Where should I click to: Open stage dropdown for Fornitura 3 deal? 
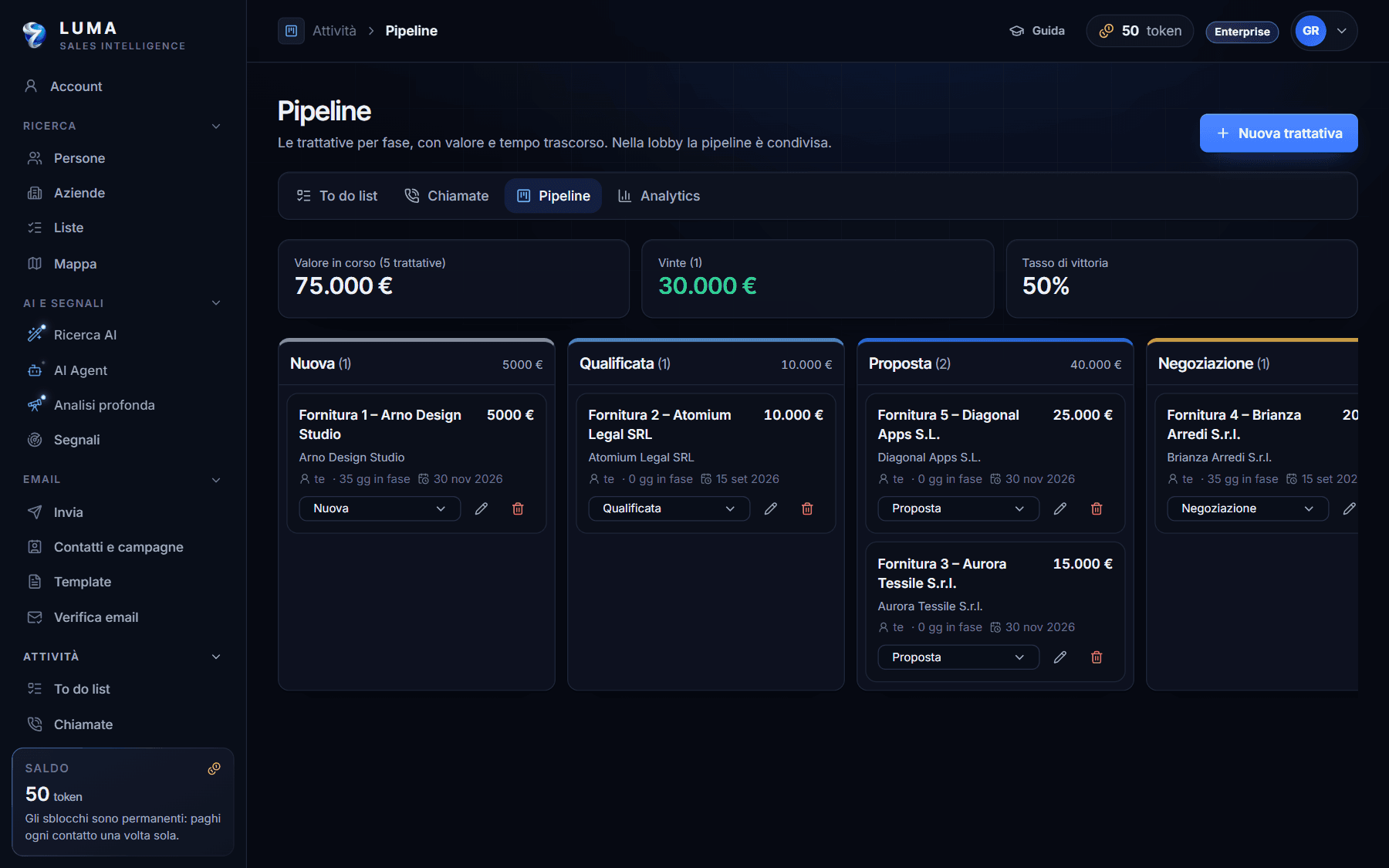(958, 657)
